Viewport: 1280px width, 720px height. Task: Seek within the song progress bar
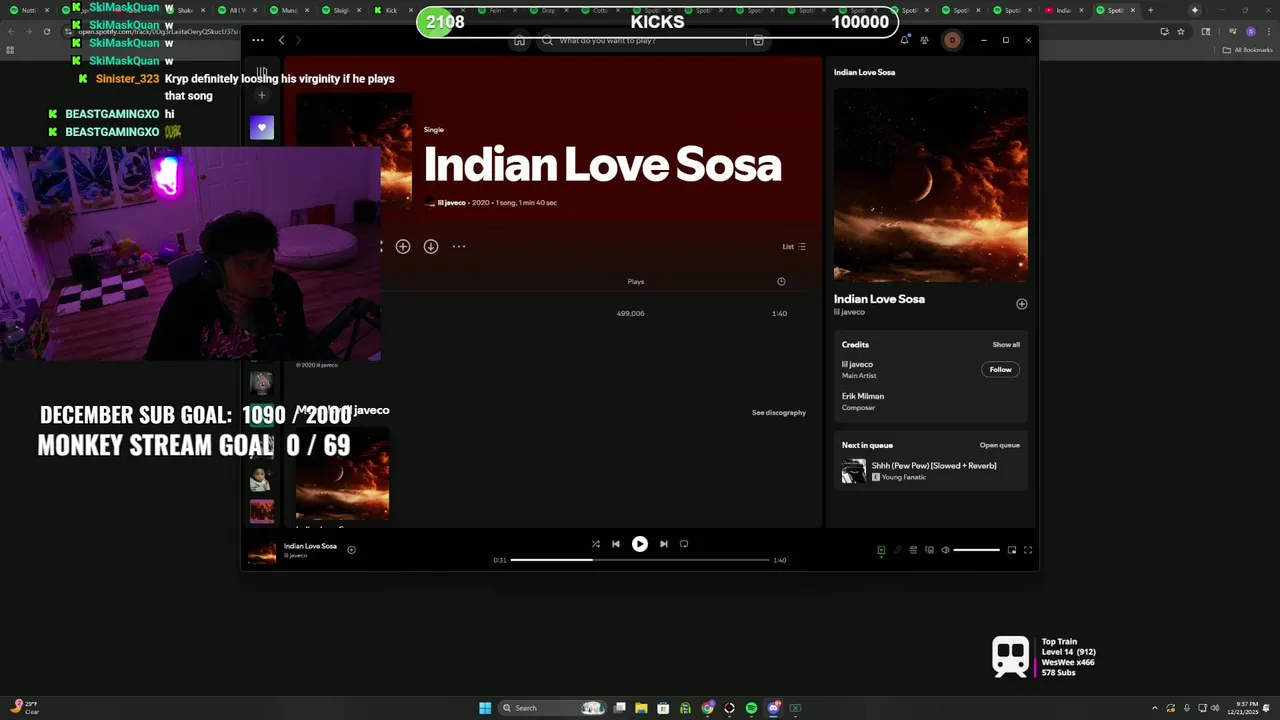640,560
